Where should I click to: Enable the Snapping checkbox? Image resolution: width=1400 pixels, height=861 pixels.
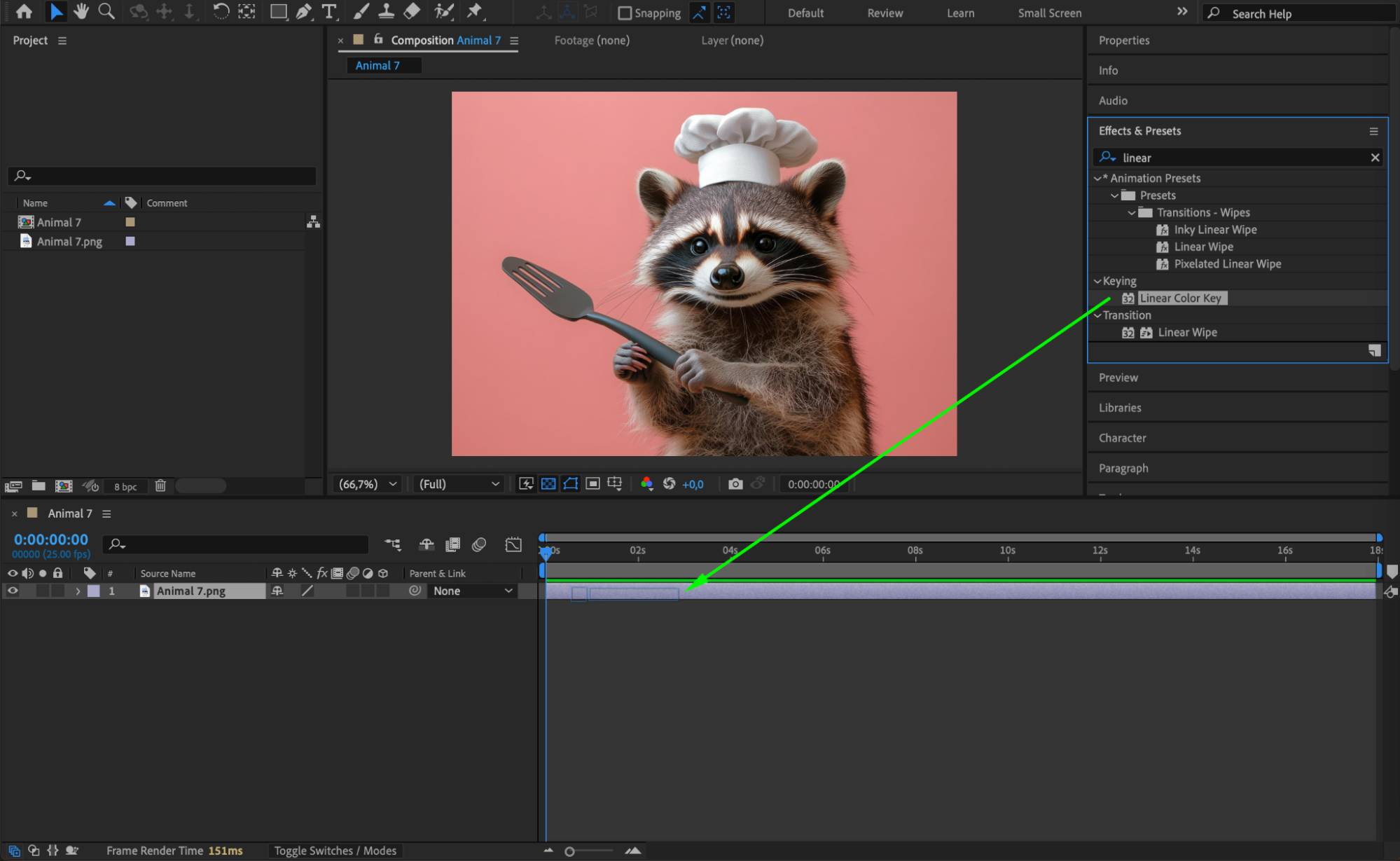click(625, 13)
